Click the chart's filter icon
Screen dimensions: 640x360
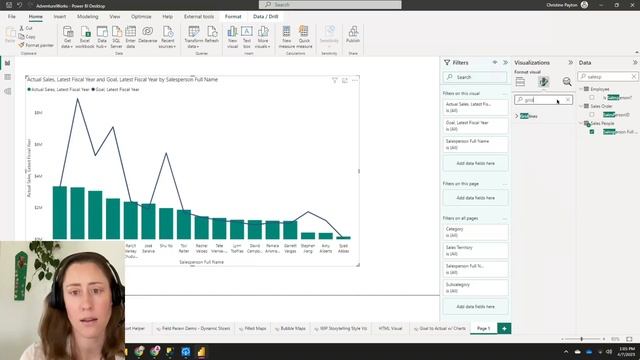[335, 80]
